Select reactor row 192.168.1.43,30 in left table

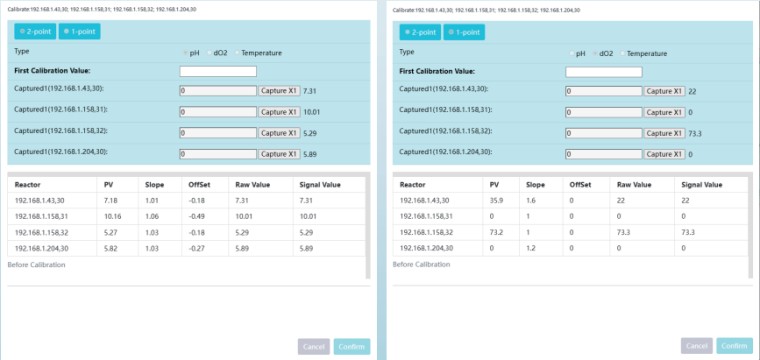click(187, 201)
